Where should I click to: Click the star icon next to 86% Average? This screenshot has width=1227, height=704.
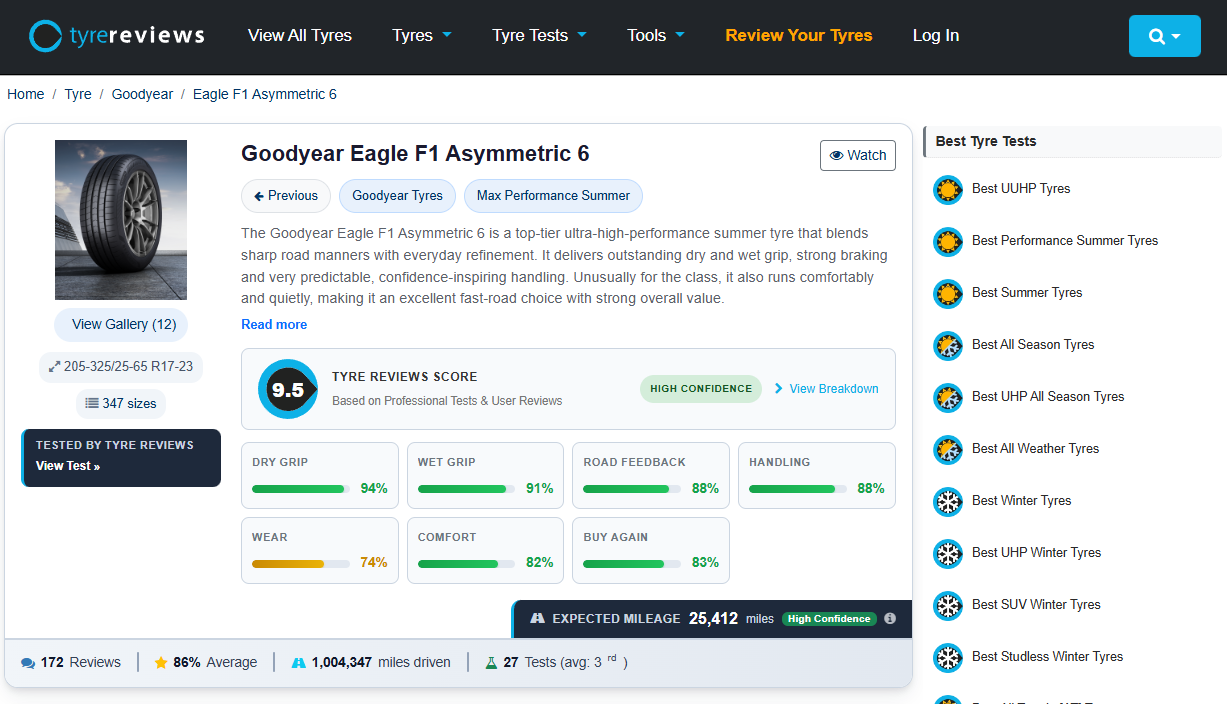(x=161, y=661)
